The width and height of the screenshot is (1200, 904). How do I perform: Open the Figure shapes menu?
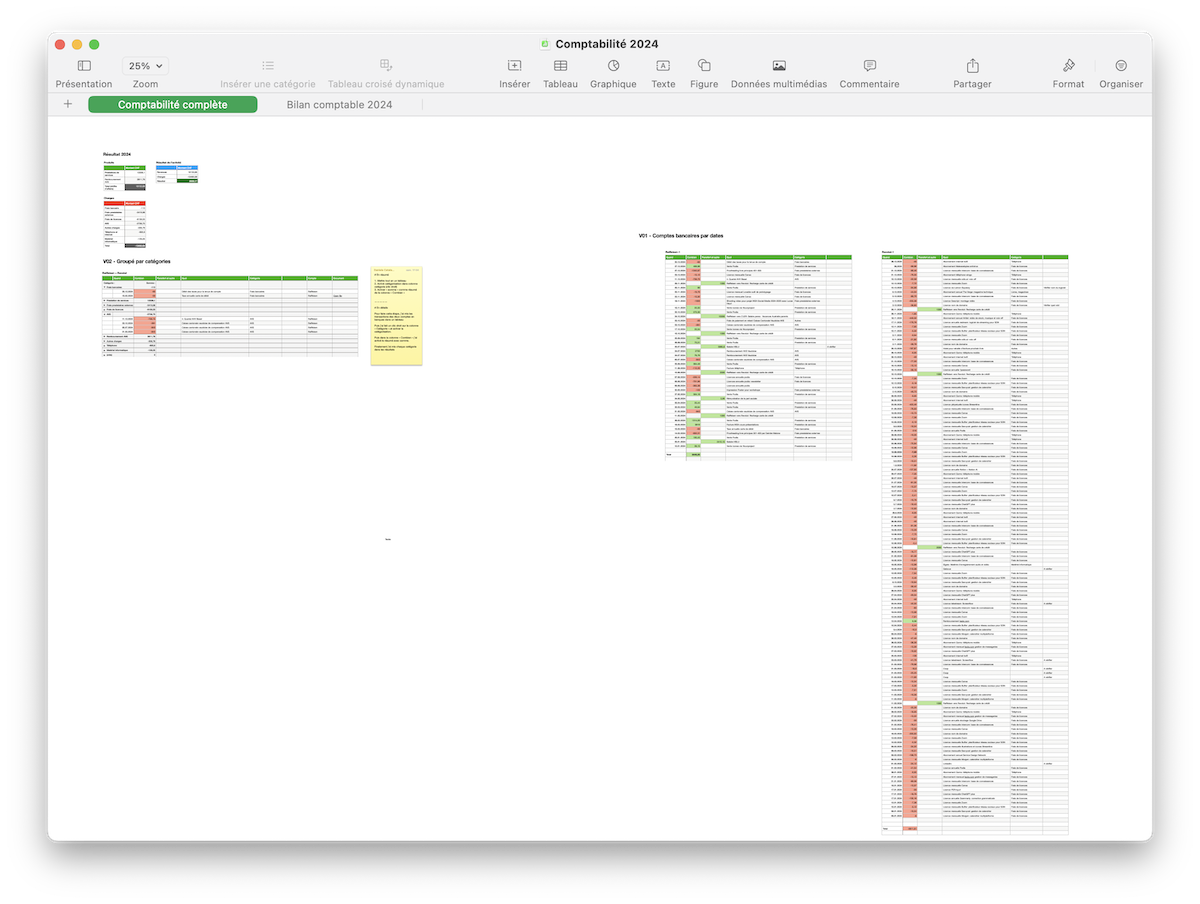pyautogui.click(x=704, y=66)
